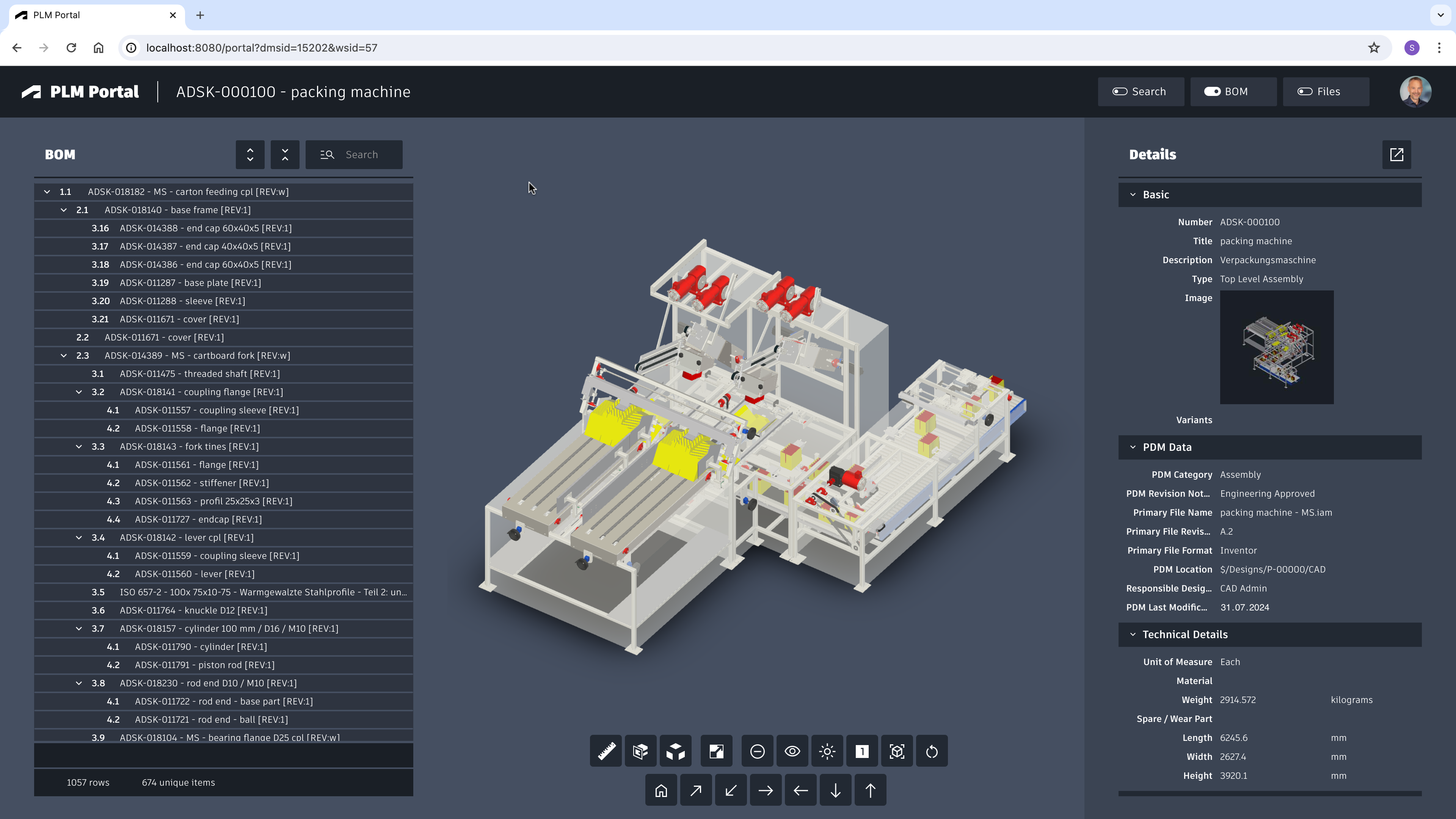Open the section analysis tool icon
The height and width of the screenshot is (819, 1456).
716,751
